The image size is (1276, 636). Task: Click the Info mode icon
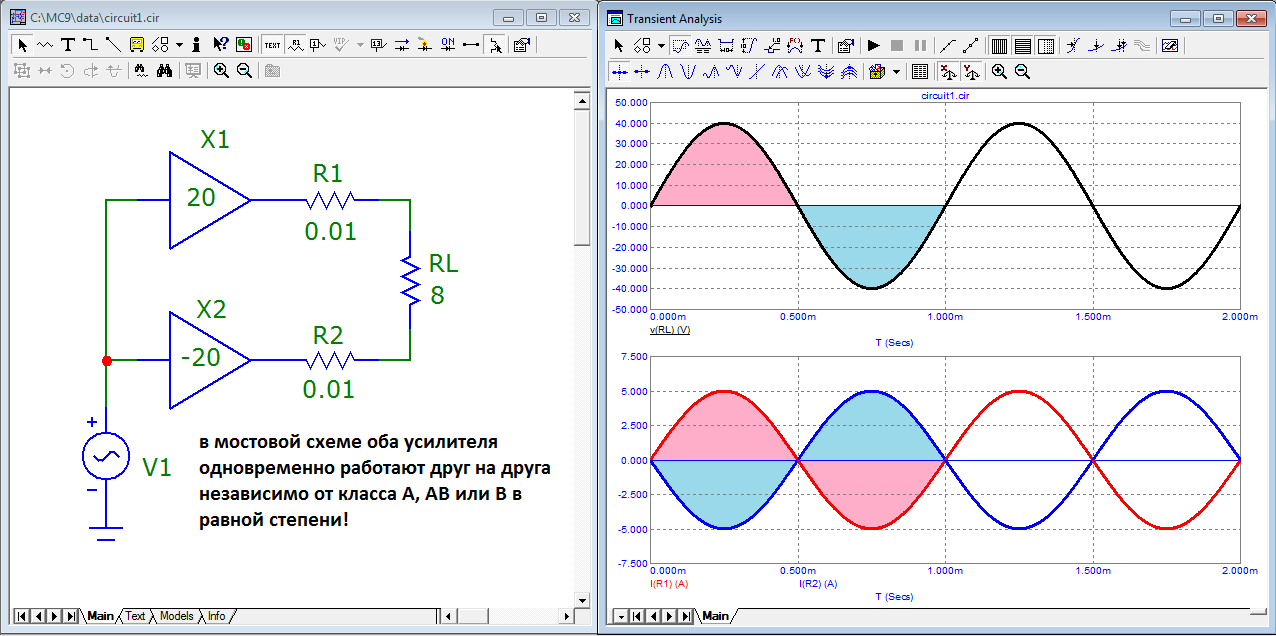pos(196,44)
